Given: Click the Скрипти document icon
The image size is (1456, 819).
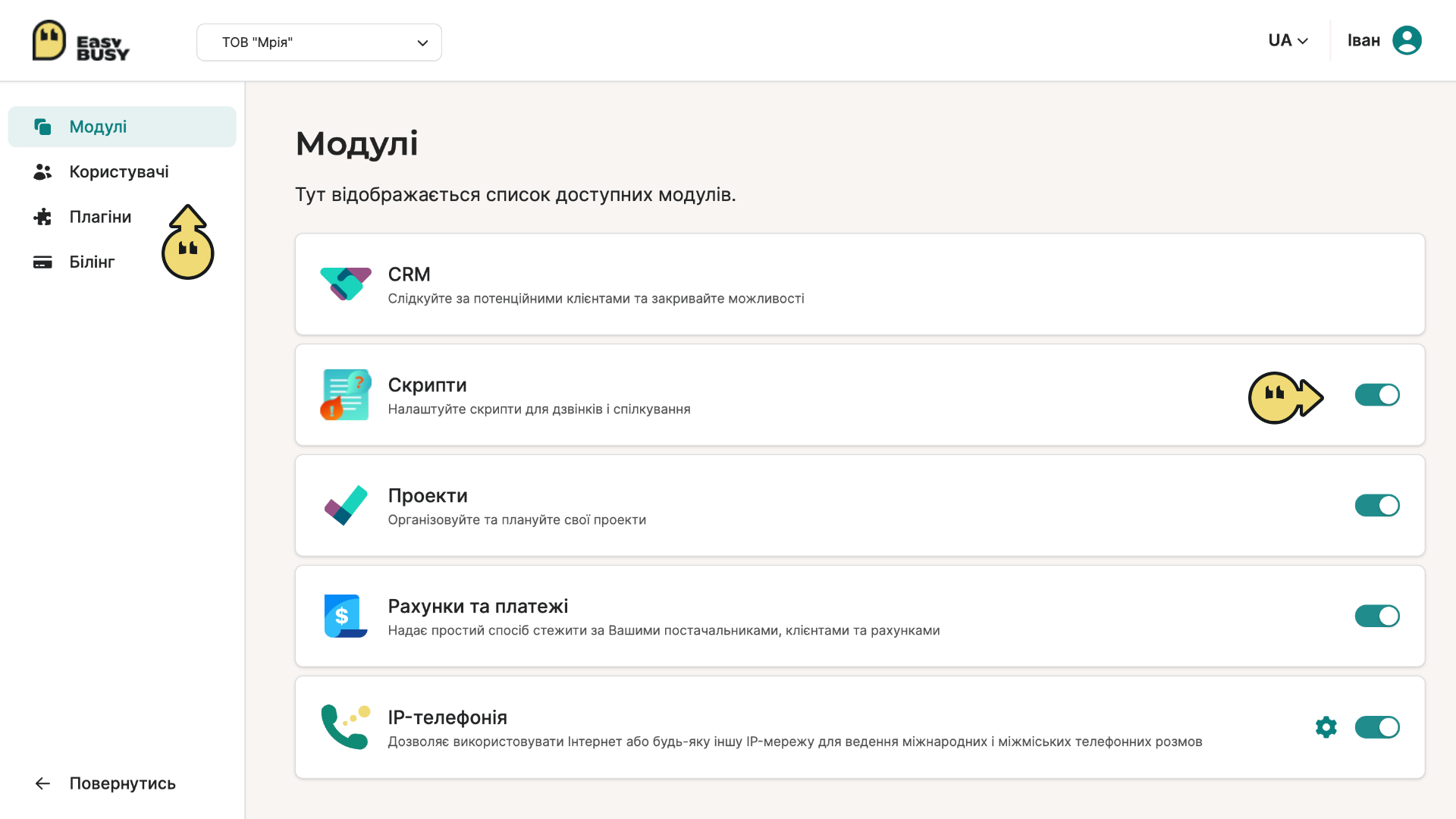Looking at the screenshot, I should click(346, 394).
